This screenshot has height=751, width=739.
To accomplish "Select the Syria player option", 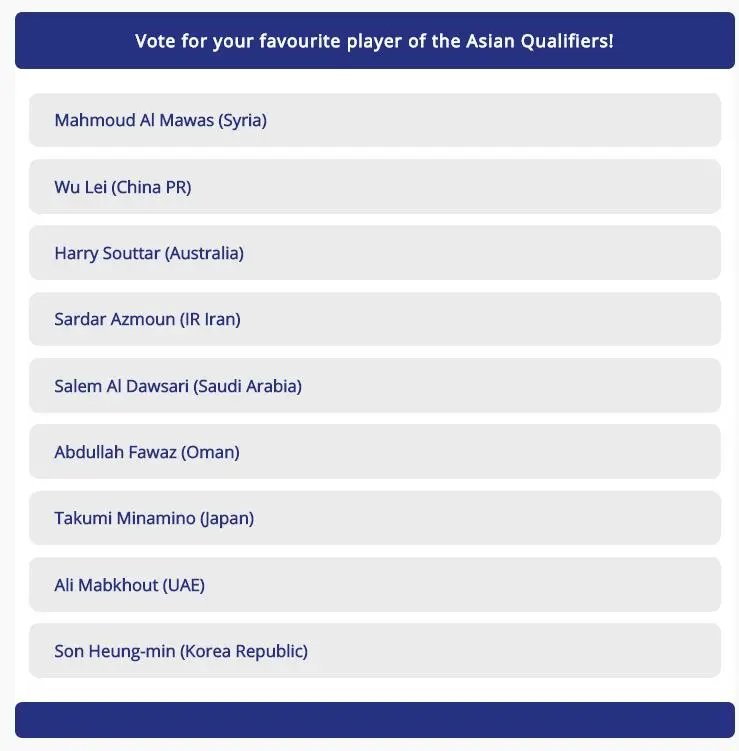I will coord(374,120).
